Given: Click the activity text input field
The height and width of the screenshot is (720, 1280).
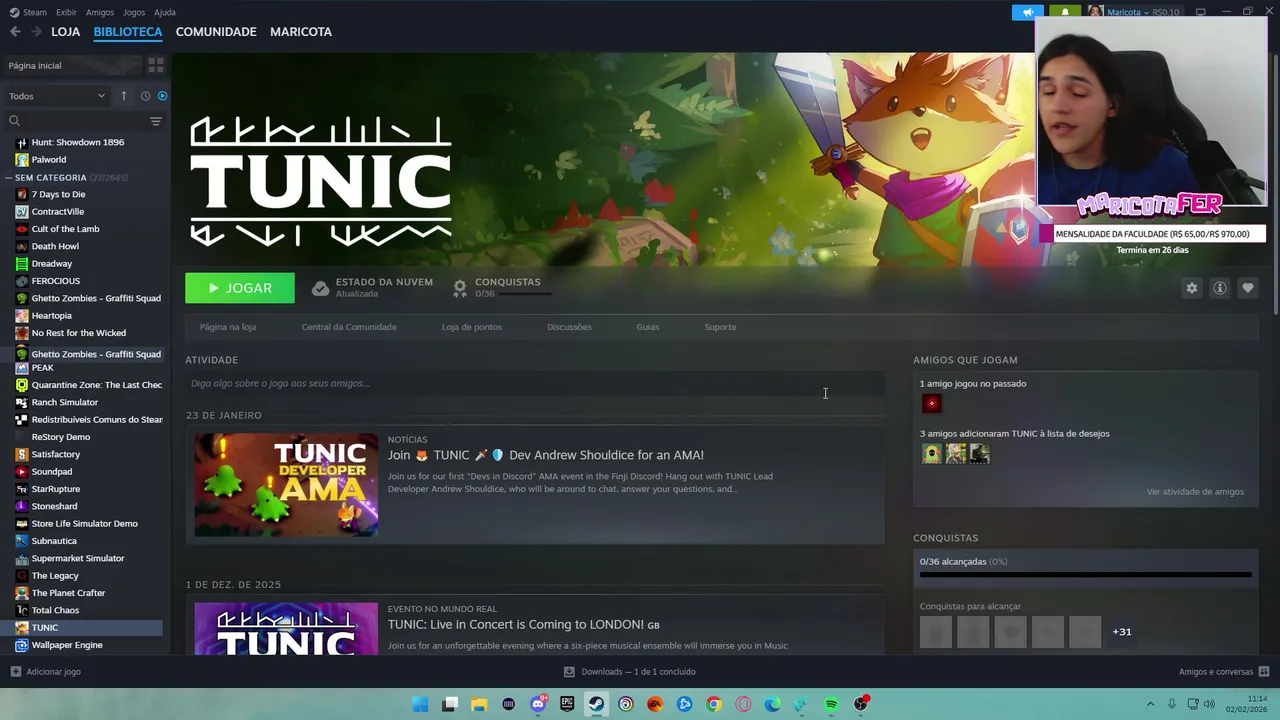Looking at the screenshot, I should (535, 383).
